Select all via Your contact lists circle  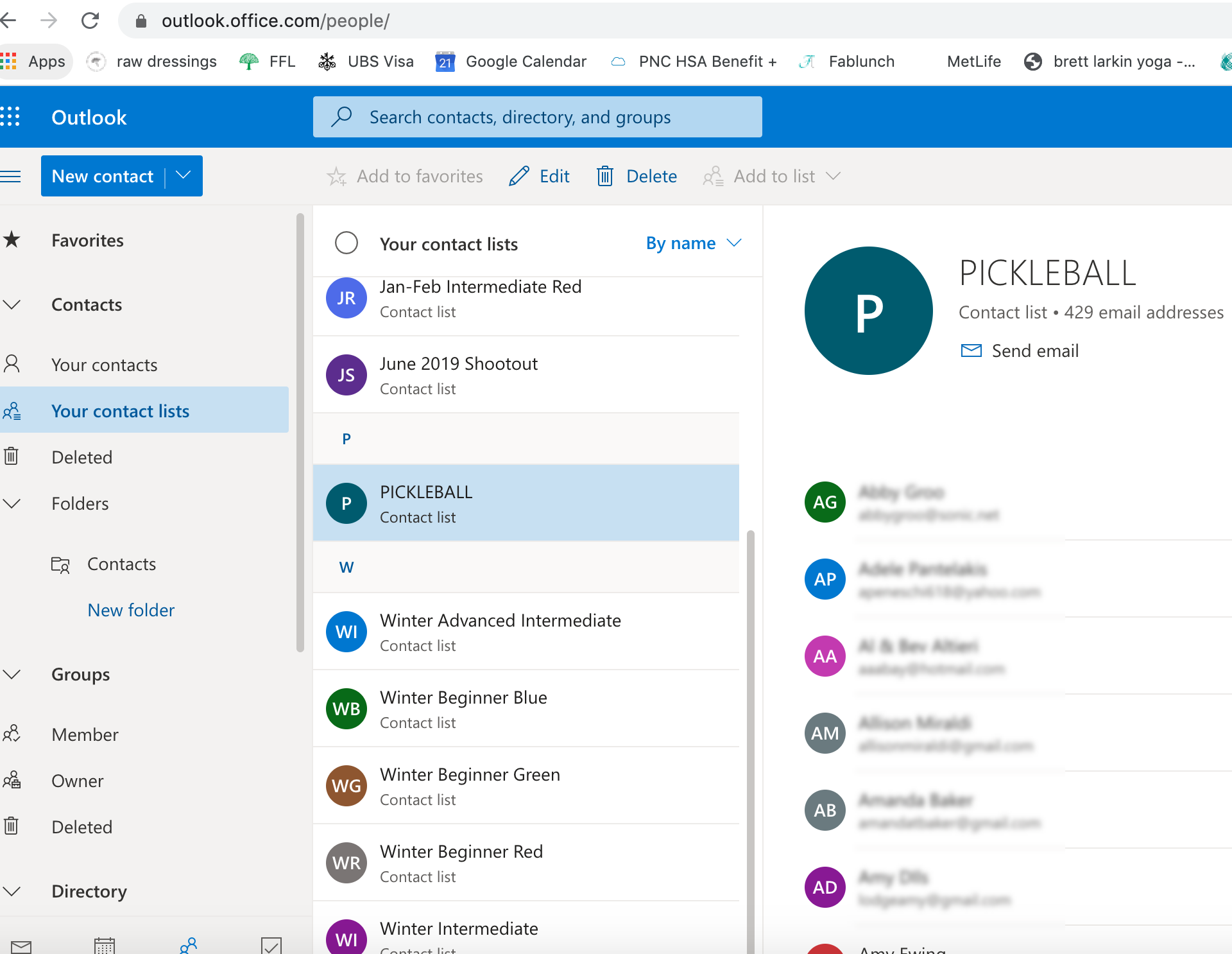point(346,243)
